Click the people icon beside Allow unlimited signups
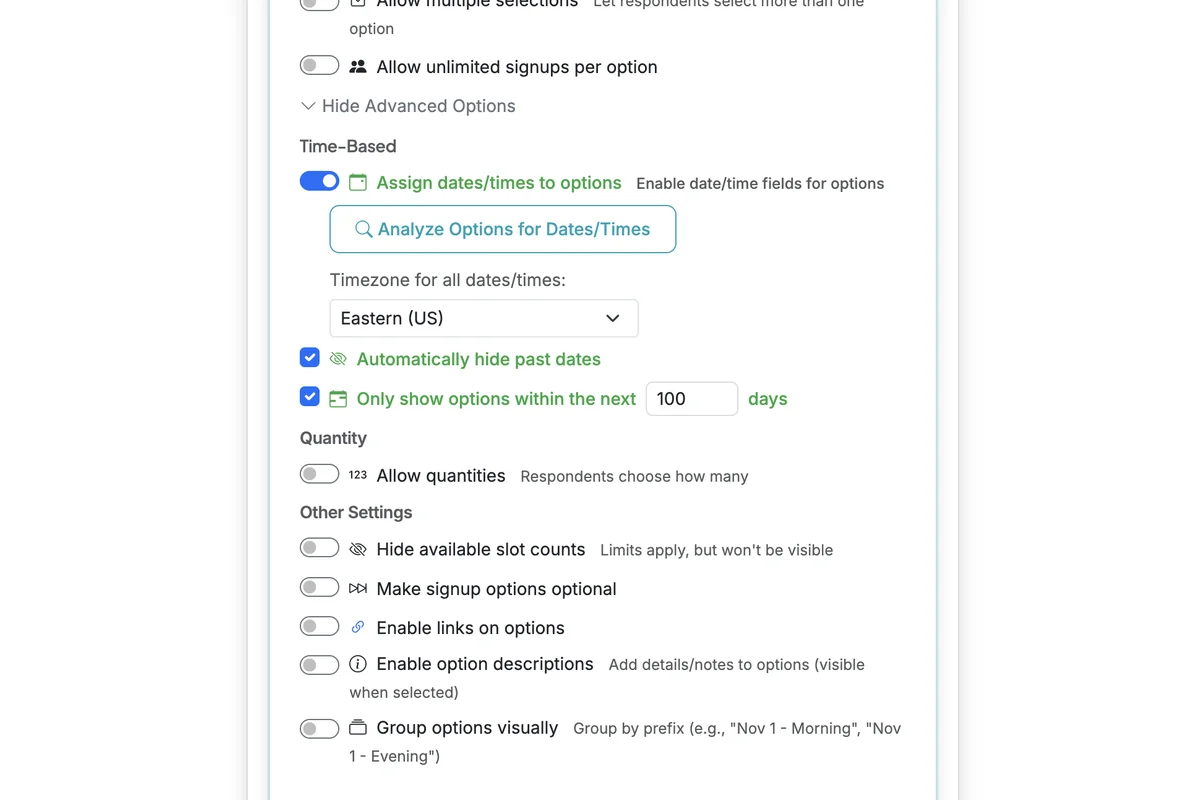The width and height of the screenshot is (1200, 800). pyautogui.click(x=358, y=66)
